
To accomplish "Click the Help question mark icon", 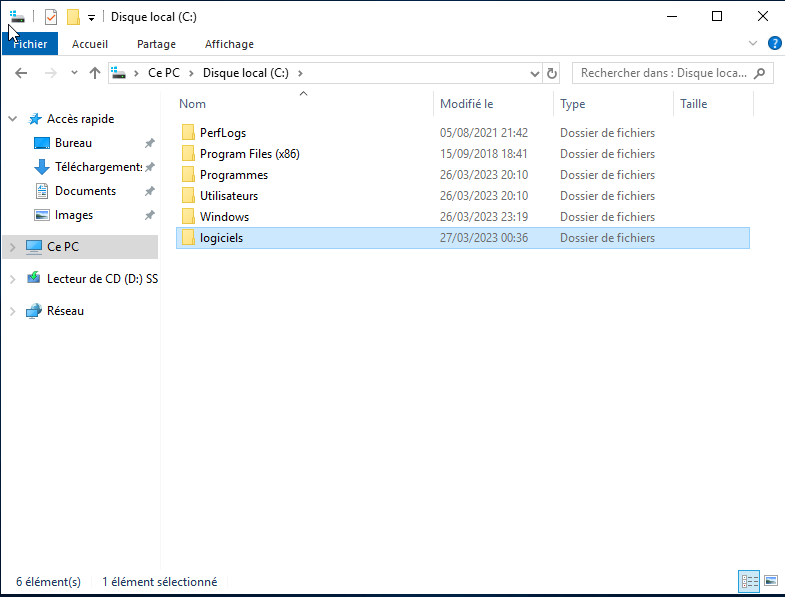I will [x=774, y=43].
